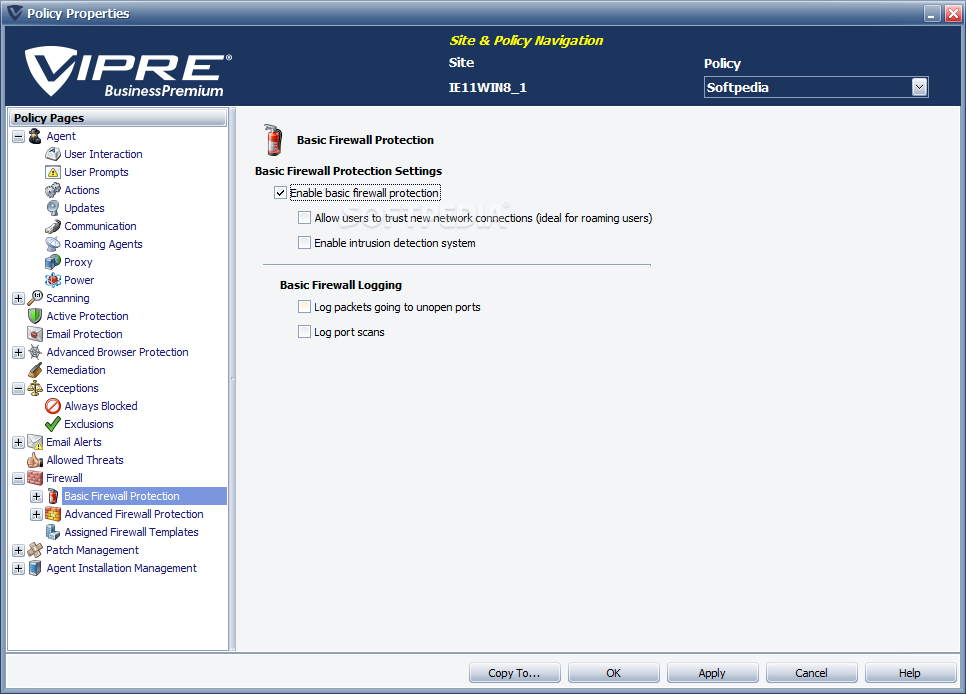
Task: Collapse the Exceptions tree node
Action: tap(18, 388)
